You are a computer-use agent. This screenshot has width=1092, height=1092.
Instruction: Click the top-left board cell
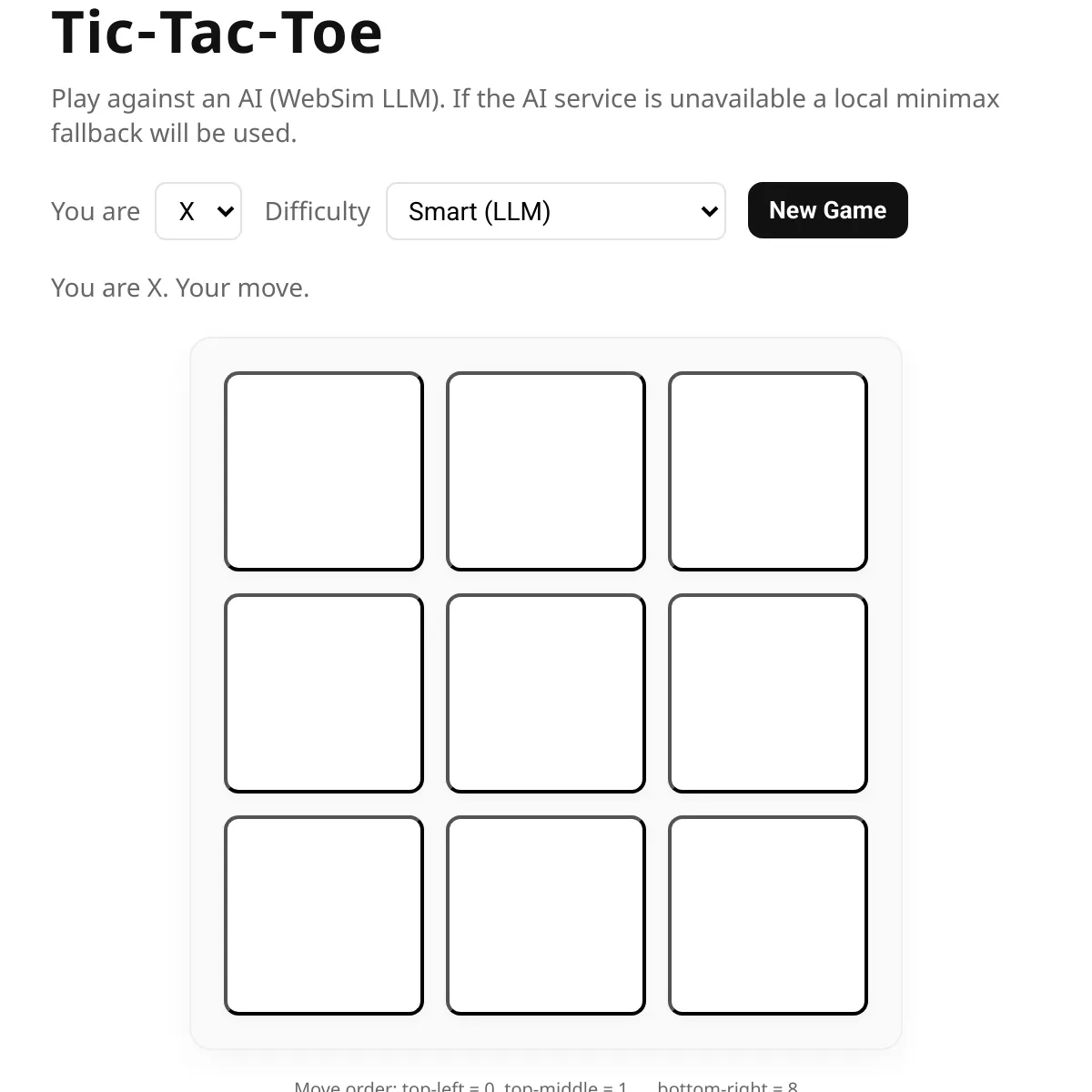pos(324,471)
